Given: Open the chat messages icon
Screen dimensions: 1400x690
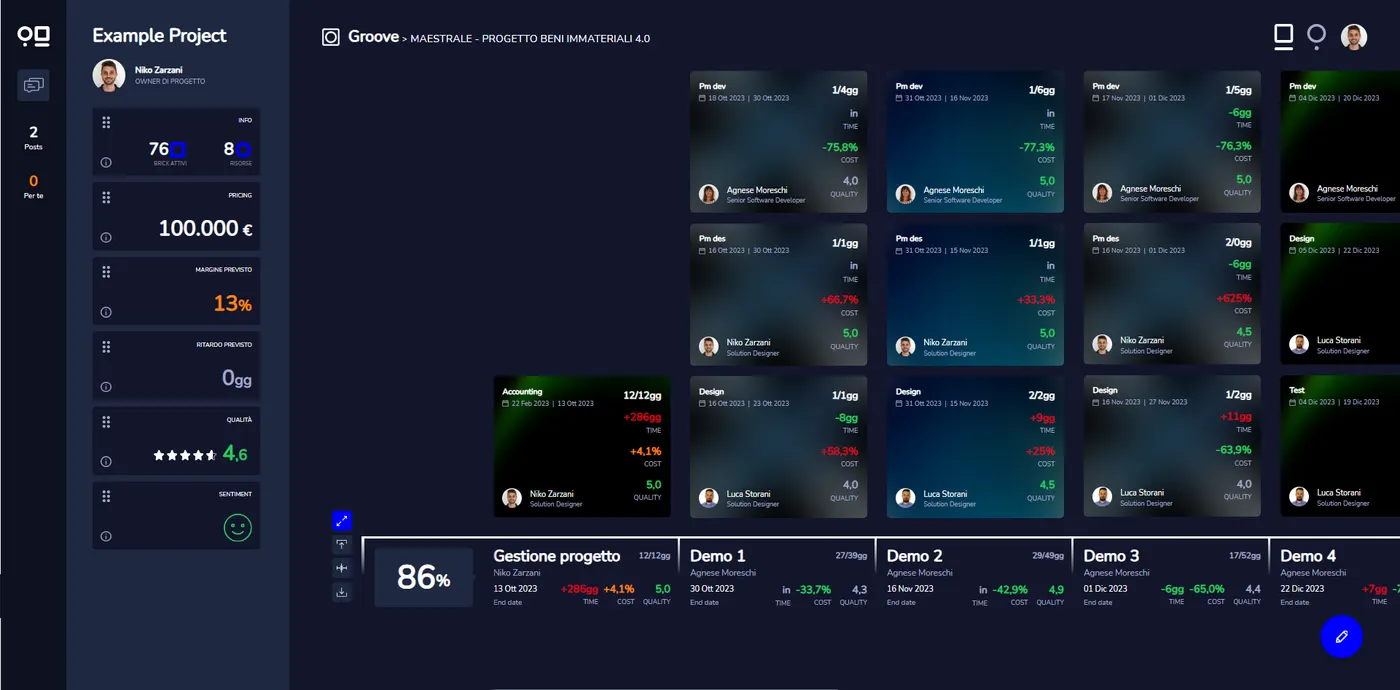Looking at the screenshot, I should 33,85.
